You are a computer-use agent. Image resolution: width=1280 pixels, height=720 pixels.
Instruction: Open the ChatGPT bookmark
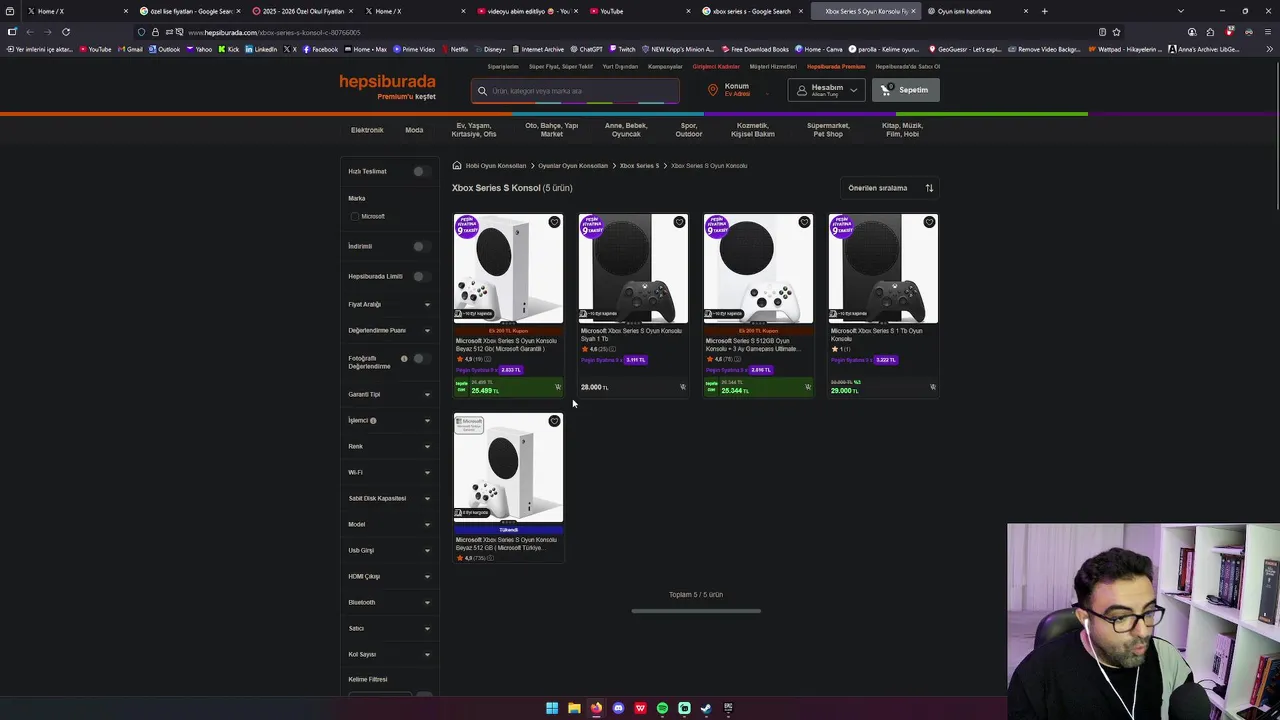pos(586,49)
